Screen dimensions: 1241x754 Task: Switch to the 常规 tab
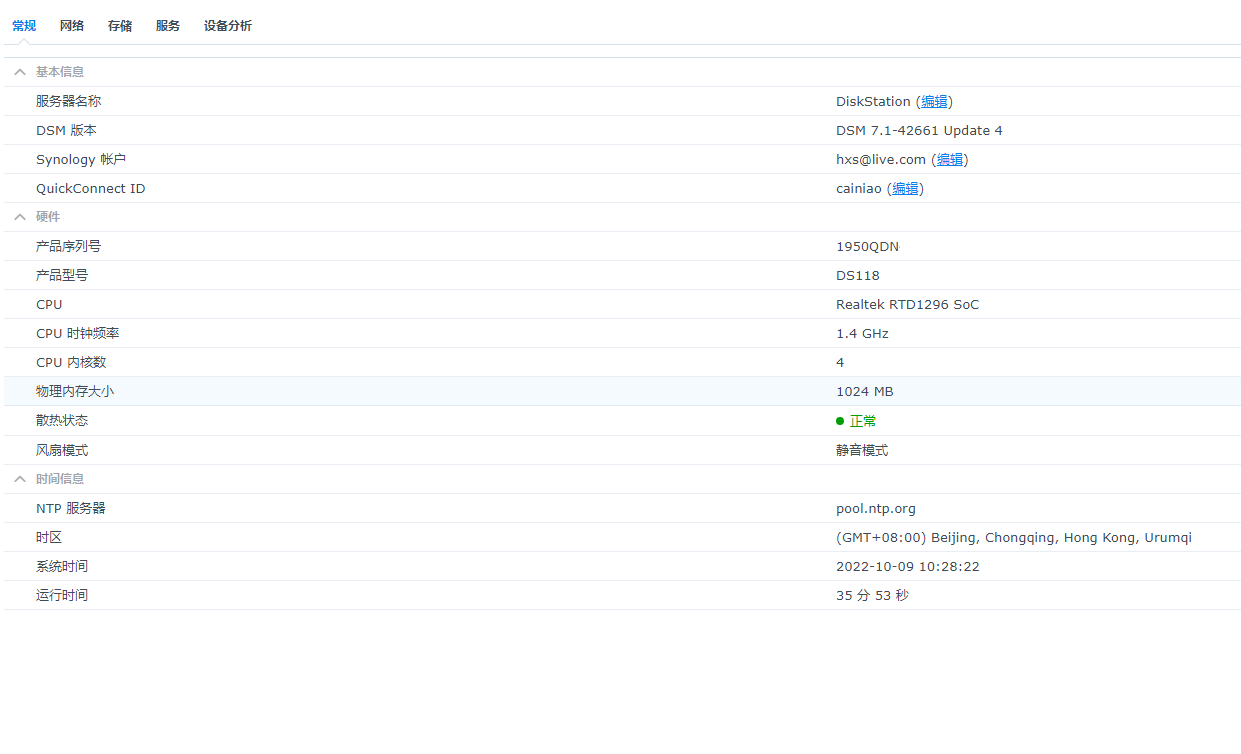pos(24,26)
